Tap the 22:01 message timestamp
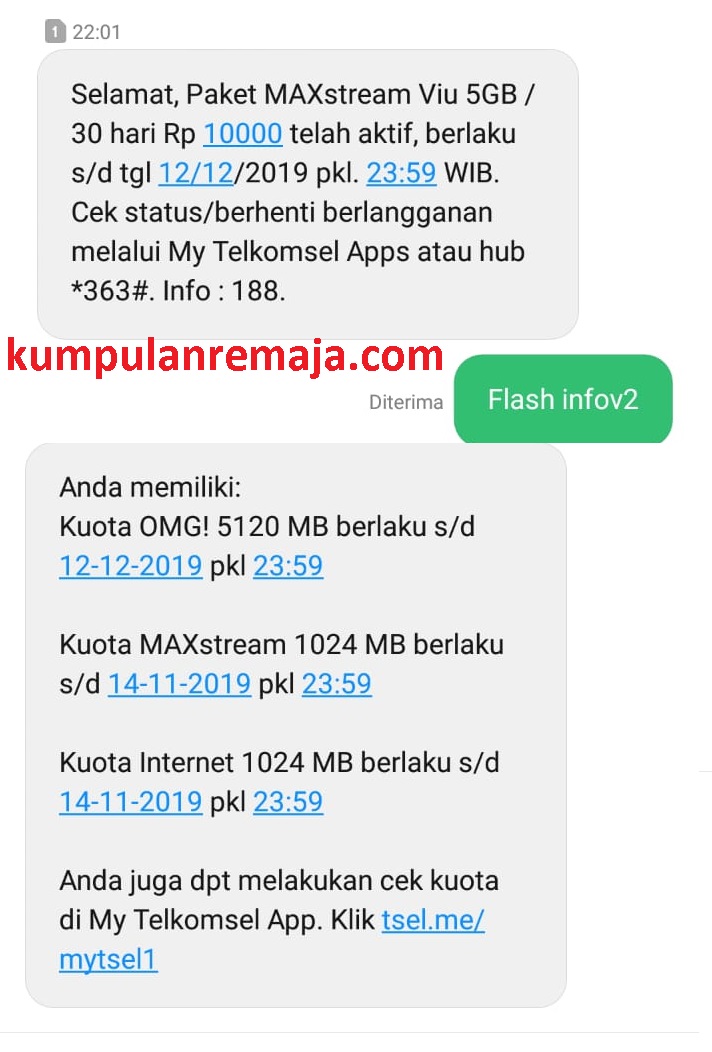Viewport: 712px width, 1052px height. [96, 32]
